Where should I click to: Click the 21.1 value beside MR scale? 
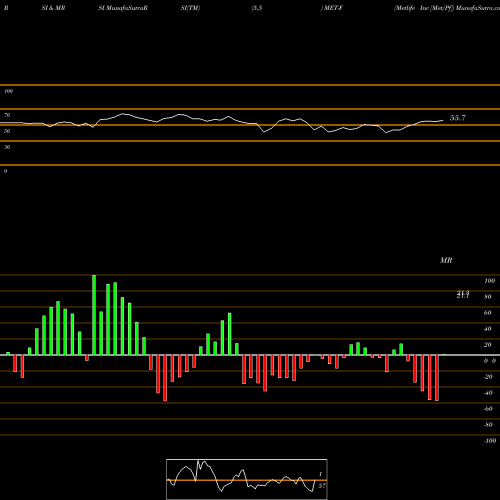pyautogui.click(x=463, y=296)
